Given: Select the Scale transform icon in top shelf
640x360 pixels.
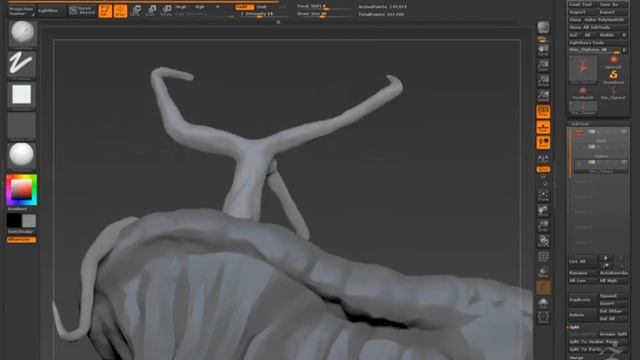Looking at the screenshot, I should tap(151, 10).
